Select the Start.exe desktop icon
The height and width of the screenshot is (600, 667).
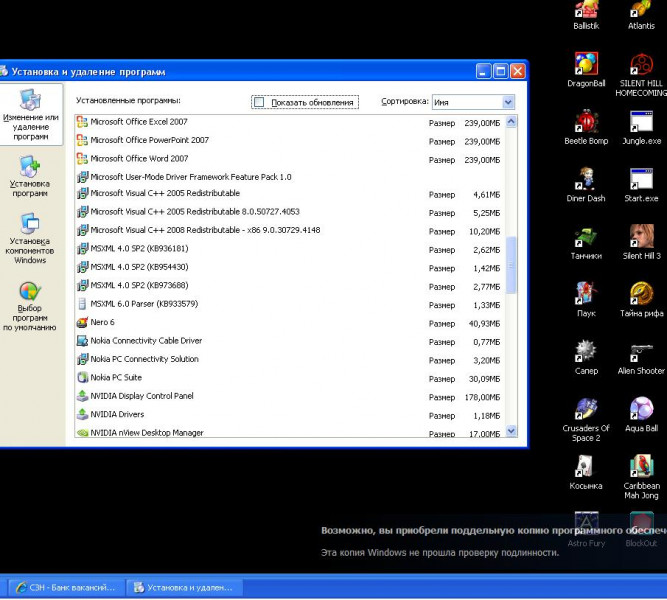[x=641, y=184]
